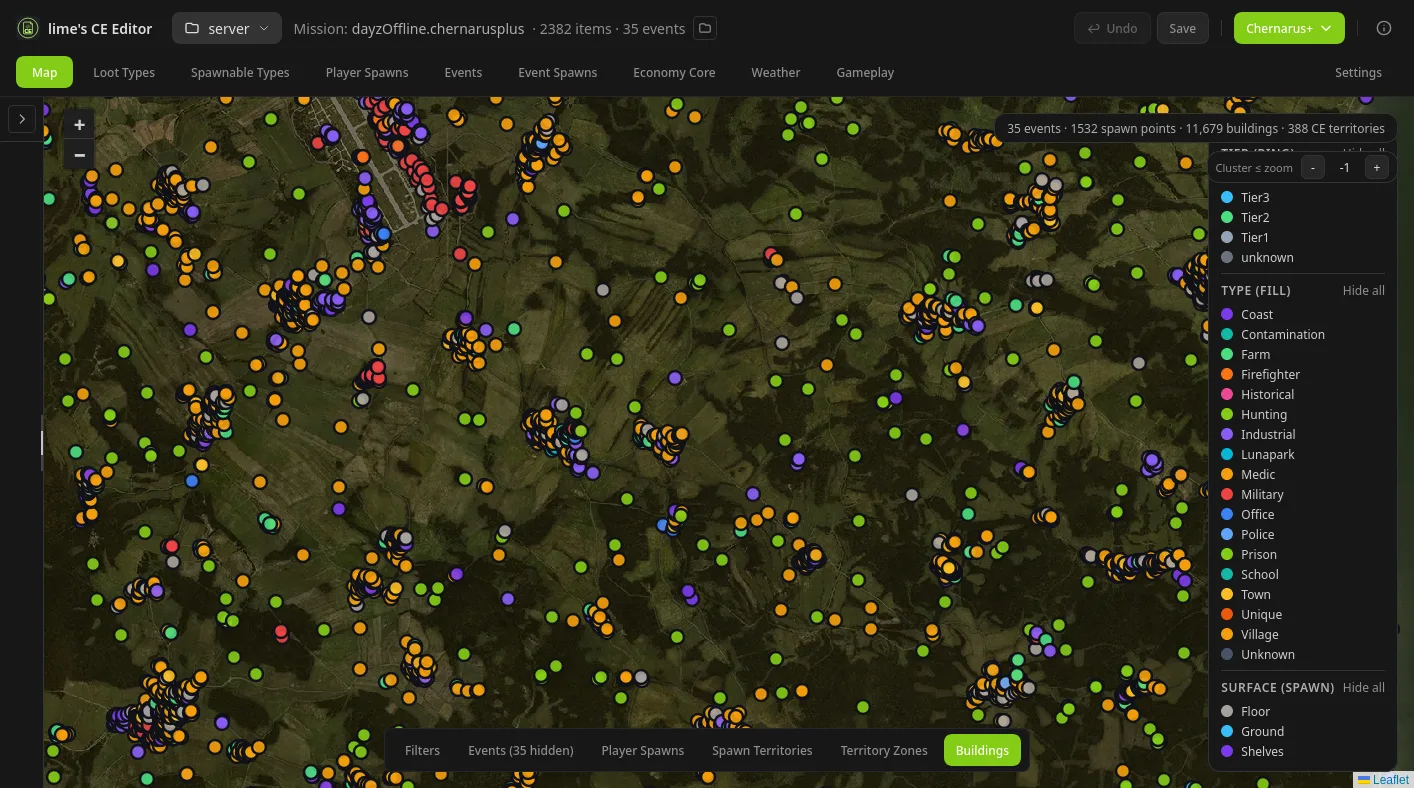This screenshot has width=1414, height=788.
Task: Click the cluster zoom value field
Action: pyautogui.click(x=1345, y=168)
